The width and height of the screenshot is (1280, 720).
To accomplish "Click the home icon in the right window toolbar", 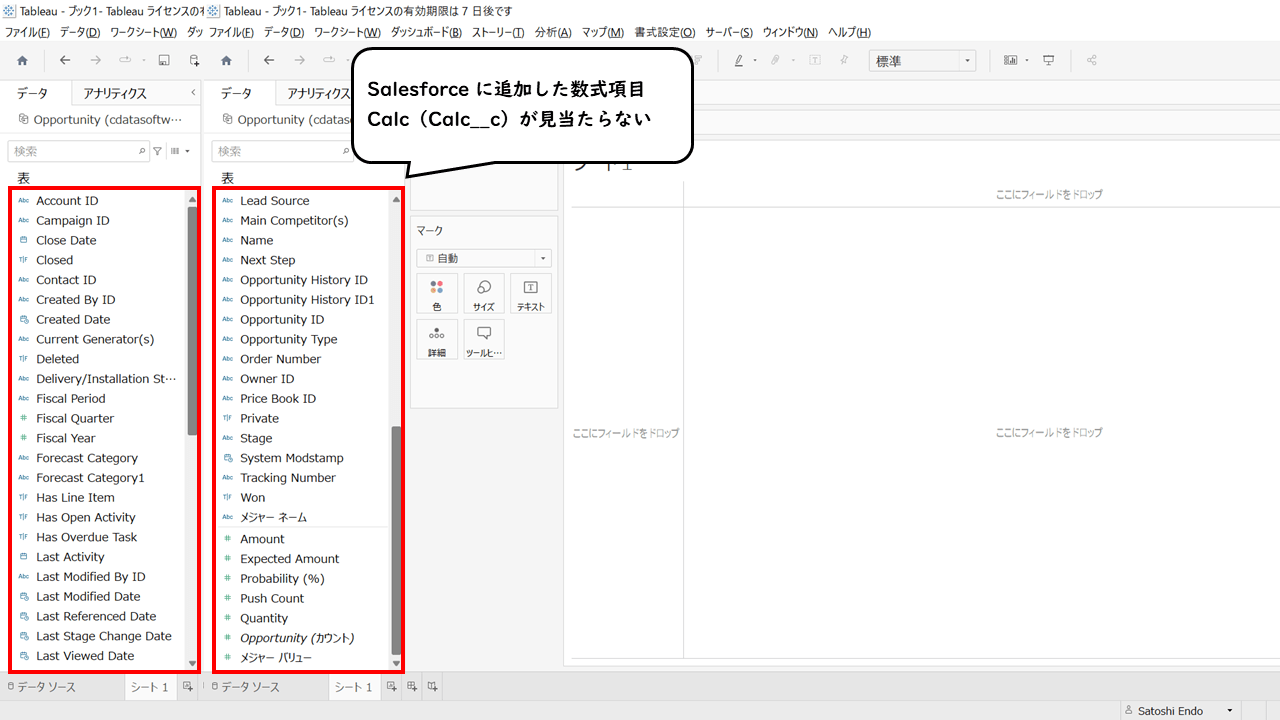I will [226, 60].
